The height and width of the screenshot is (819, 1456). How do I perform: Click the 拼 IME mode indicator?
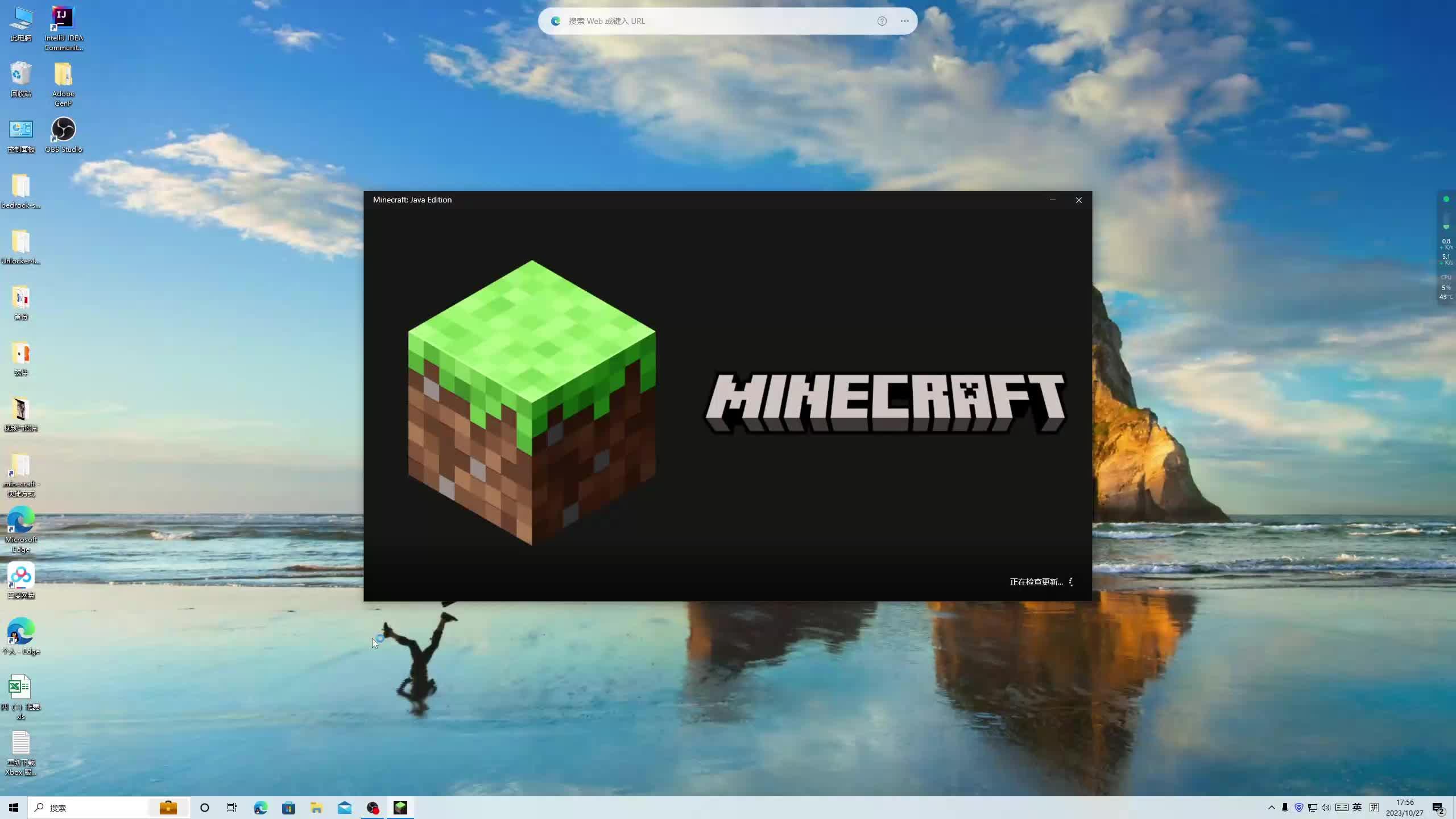click(1374, 808)
